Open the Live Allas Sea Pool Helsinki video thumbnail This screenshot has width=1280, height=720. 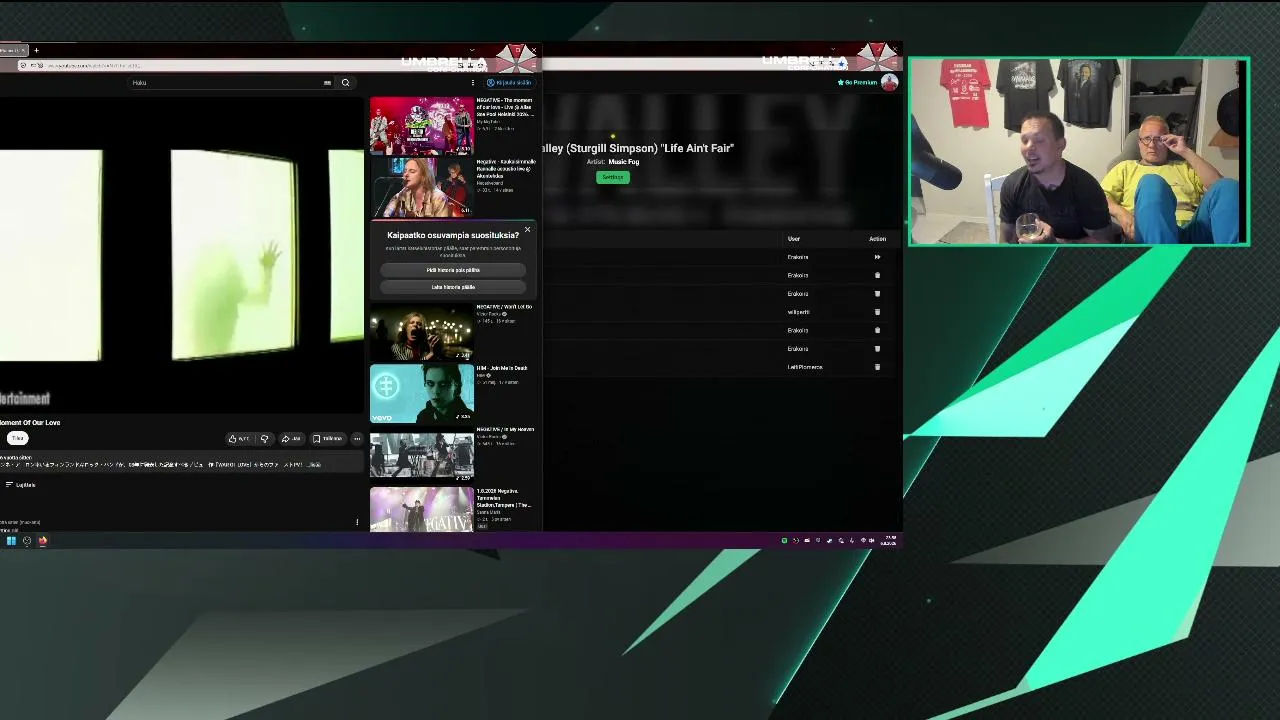(422, 126)
